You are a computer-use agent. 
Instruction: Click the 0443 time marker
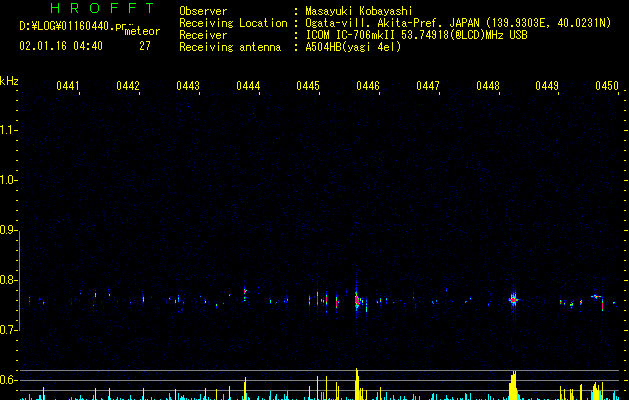tap(188, 85)
